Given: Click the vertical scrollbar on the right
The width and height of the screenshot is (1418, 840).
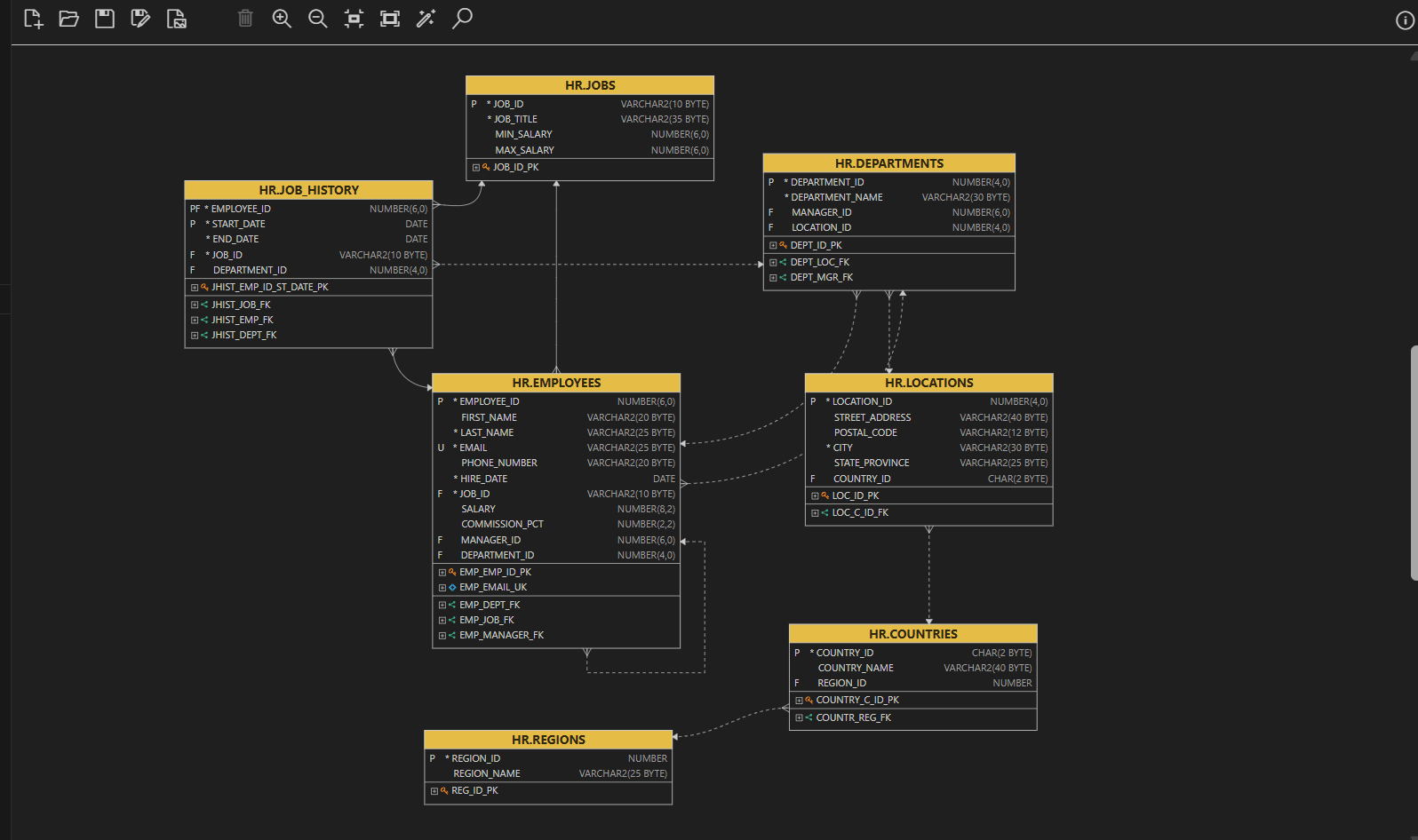Looking at the screenshot, I should click(x=1413, y=462).
